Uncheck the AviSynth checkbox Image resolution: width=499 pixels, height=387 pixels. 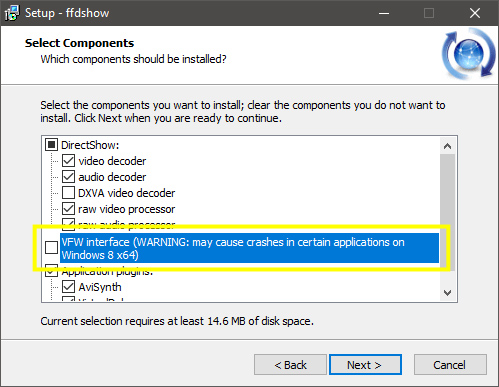[x=68, y=287]
